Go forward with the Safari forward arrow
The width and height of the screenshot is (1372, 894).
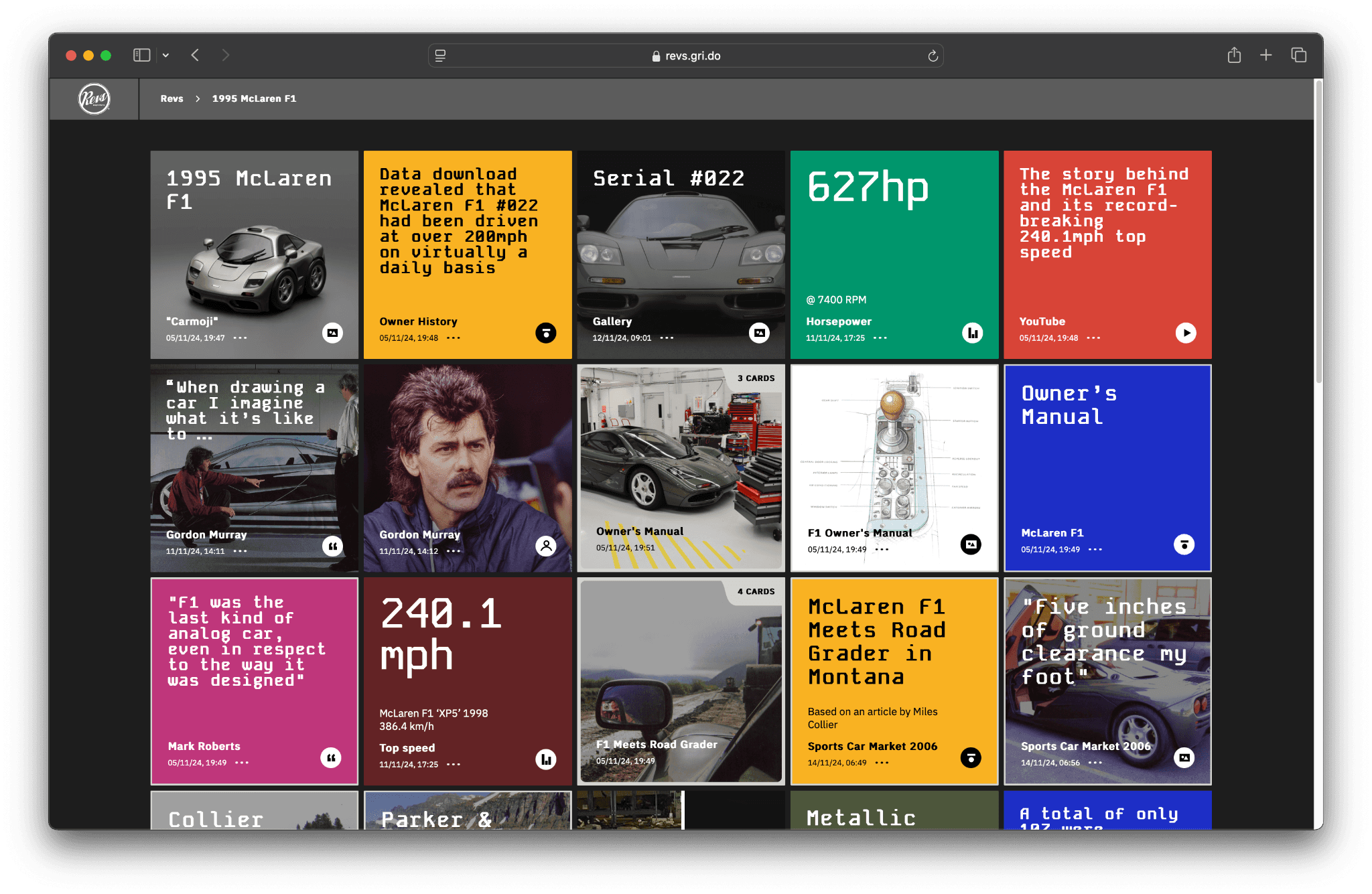225,56
